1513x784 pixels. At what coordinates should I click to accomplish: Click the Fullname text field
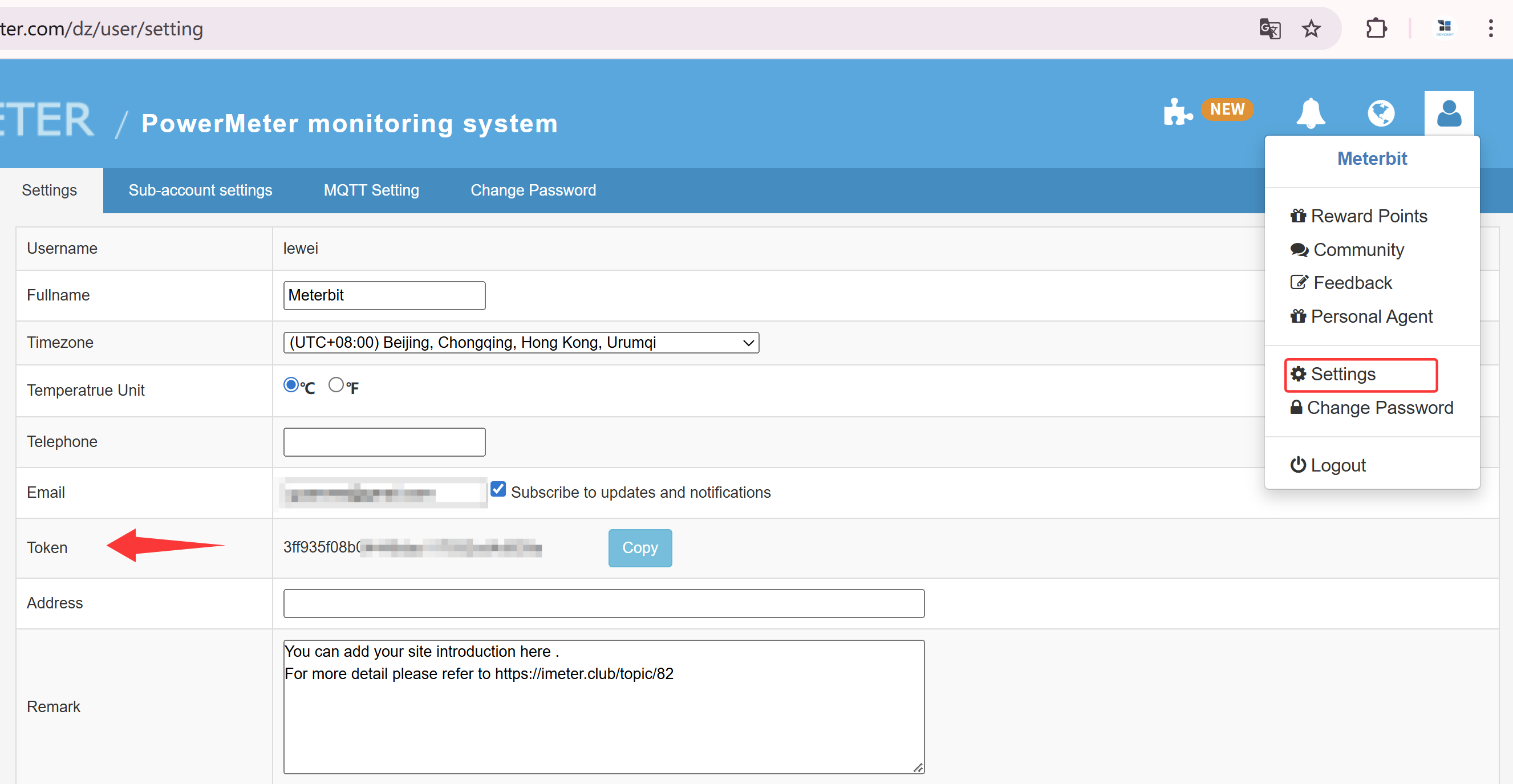coord(384,295)
